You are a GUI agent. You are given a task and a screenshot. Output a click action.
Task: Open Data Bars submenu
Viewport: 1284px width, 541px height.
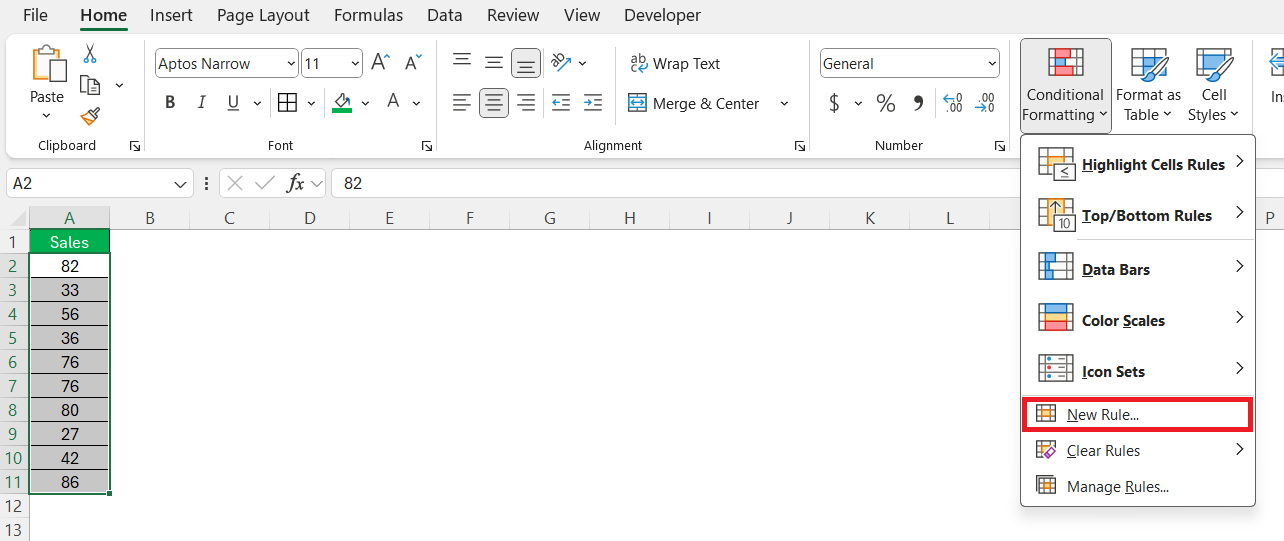(x=1138, y=269)
